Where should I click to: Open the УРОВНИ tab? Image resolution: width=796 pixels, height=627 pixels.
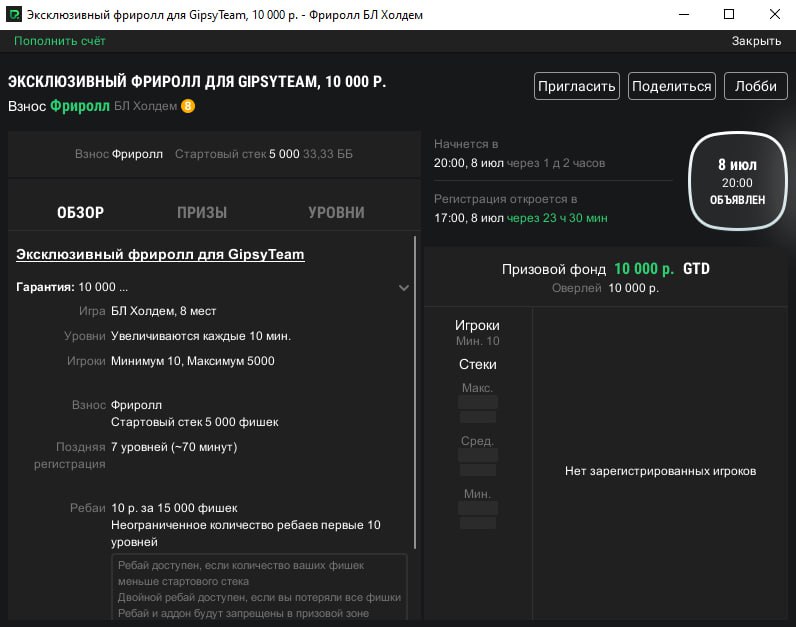coord(336,212)
